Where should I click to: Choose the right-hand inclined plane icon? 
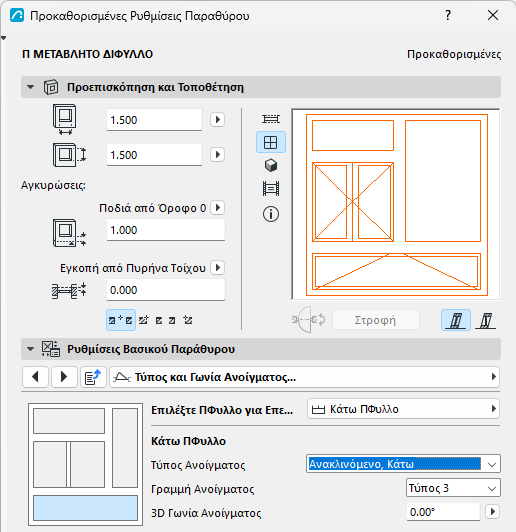pos(485,320)
